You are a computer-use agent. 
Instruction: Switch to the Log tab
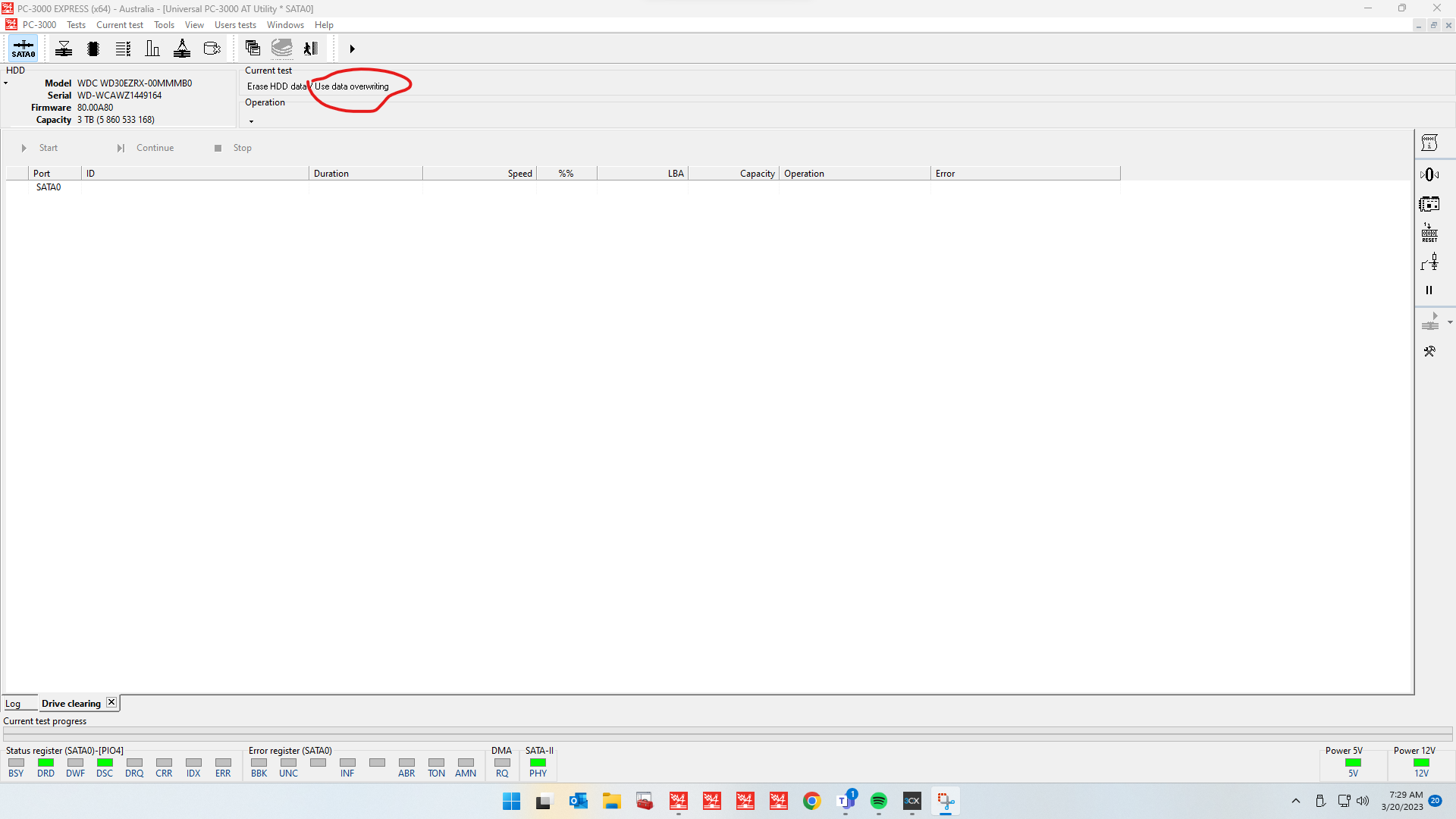pyautogui.click(x=13, y=704)
